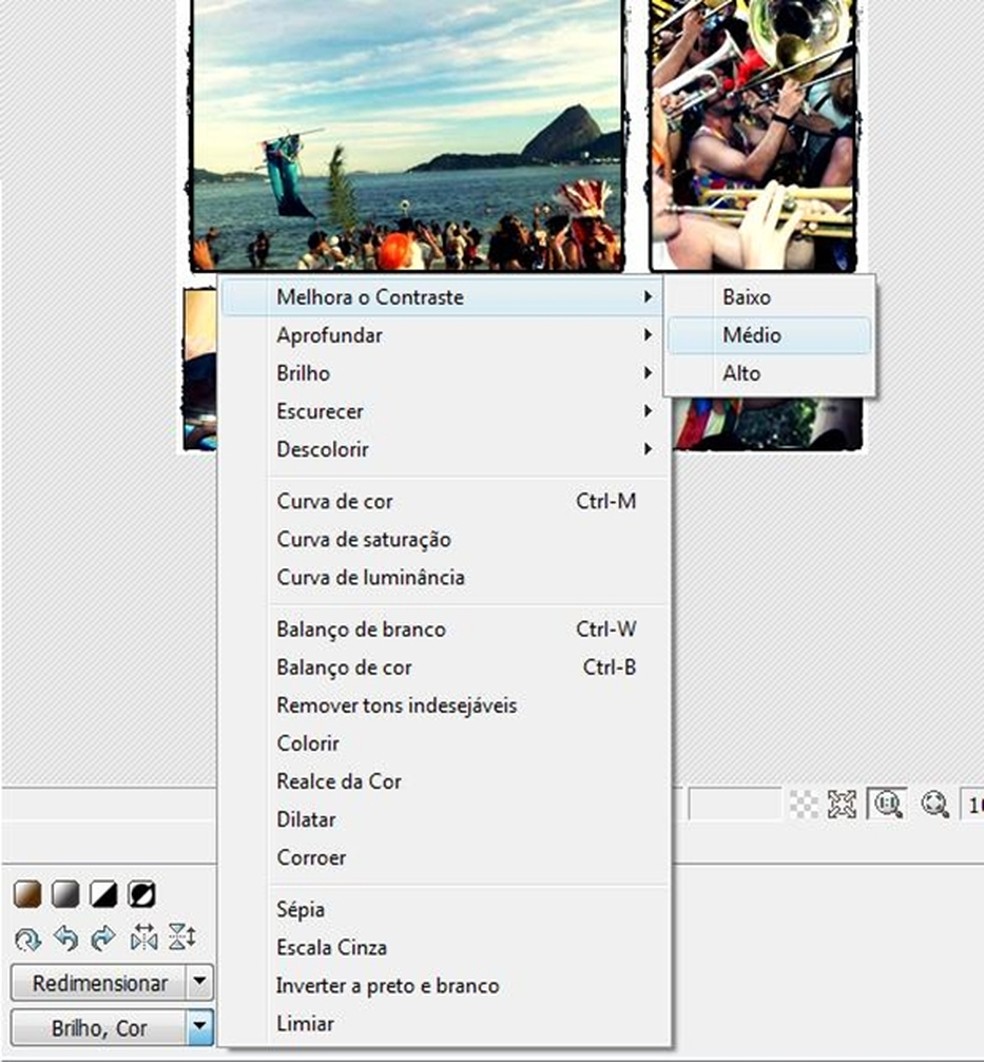Click the grayscale gradient icon

click(x=66, y=894)
